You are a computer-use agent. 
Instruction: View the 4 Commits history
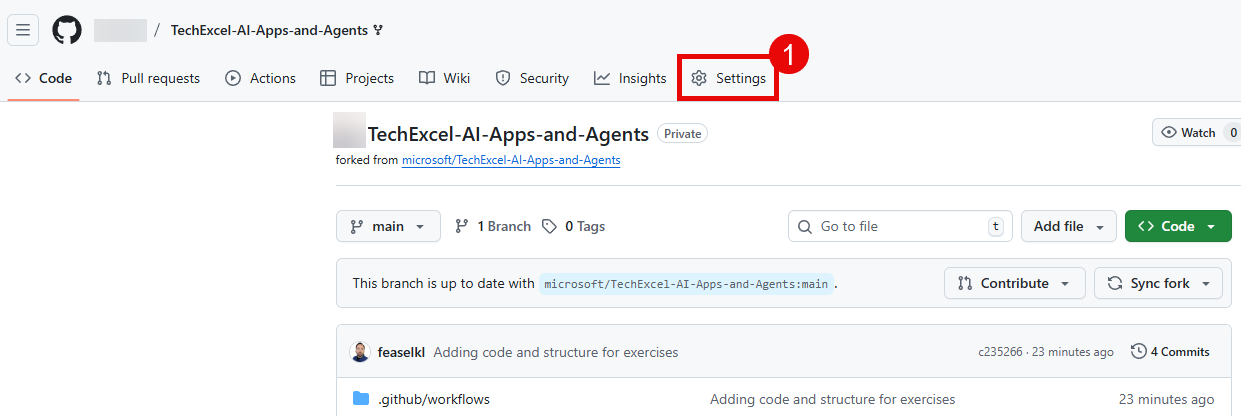pyautogui.click(x=1170, y=352)
